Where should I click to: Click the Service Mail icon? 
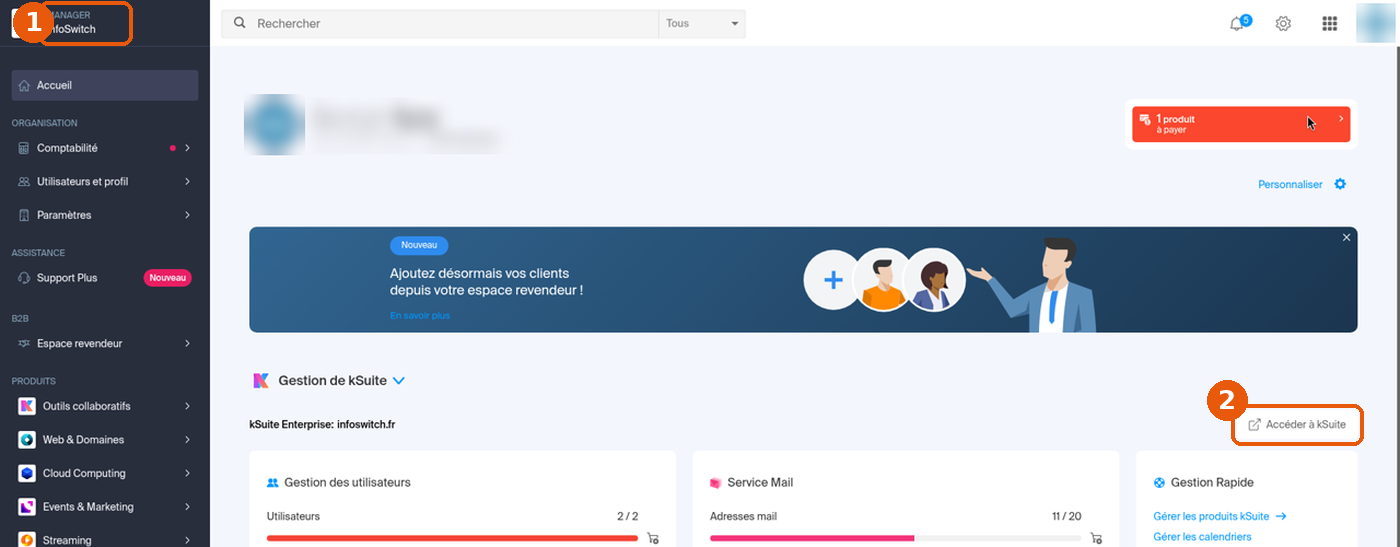click(x=715, y=483)
